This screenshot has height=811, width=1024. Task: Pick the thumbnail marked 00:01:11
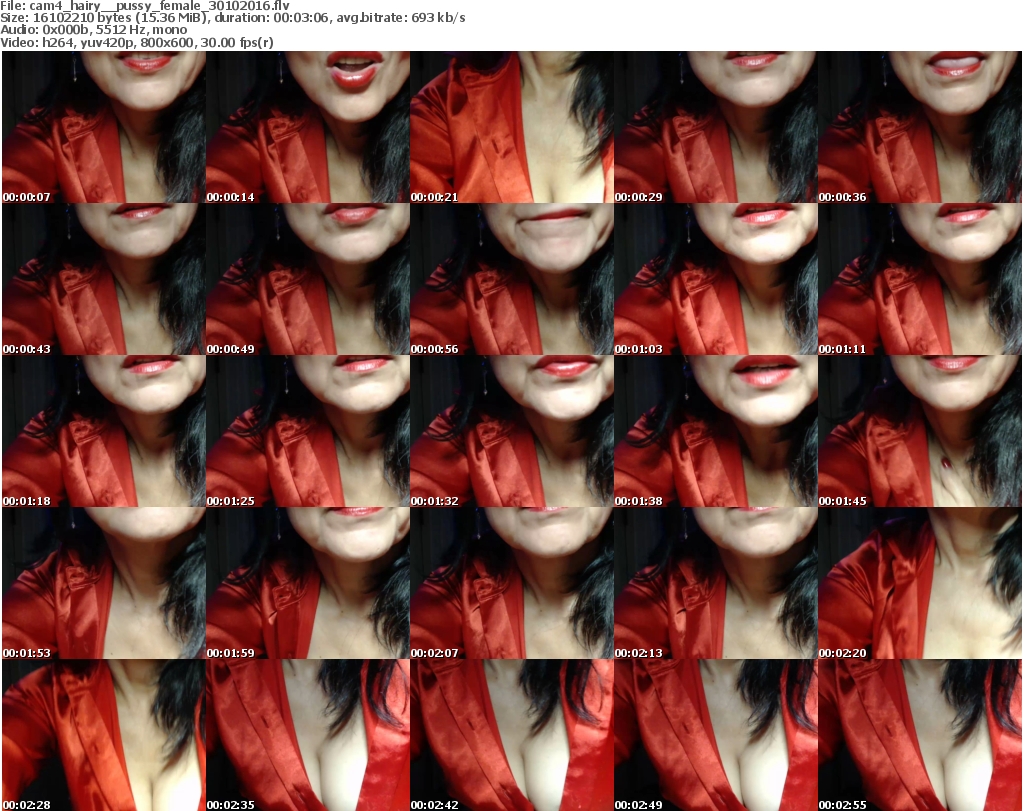(x=920, y=280)
